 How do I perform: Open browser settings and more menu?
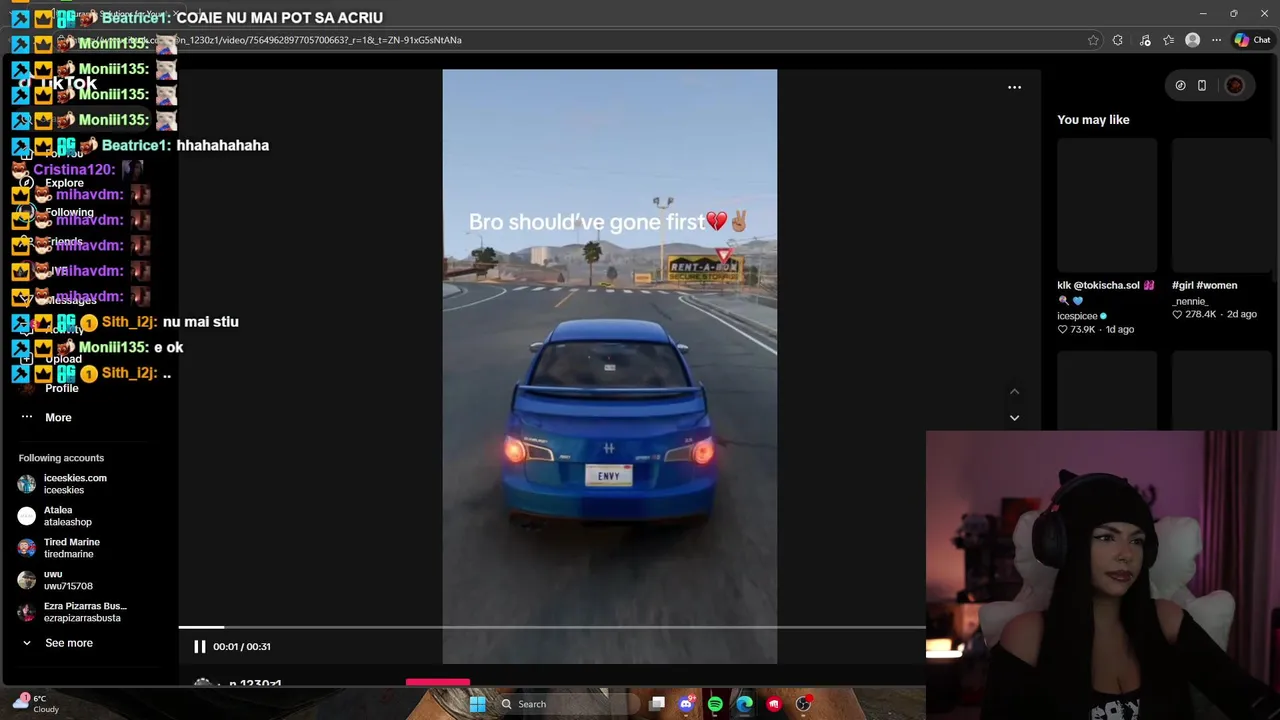click(x=1216, y=40)
